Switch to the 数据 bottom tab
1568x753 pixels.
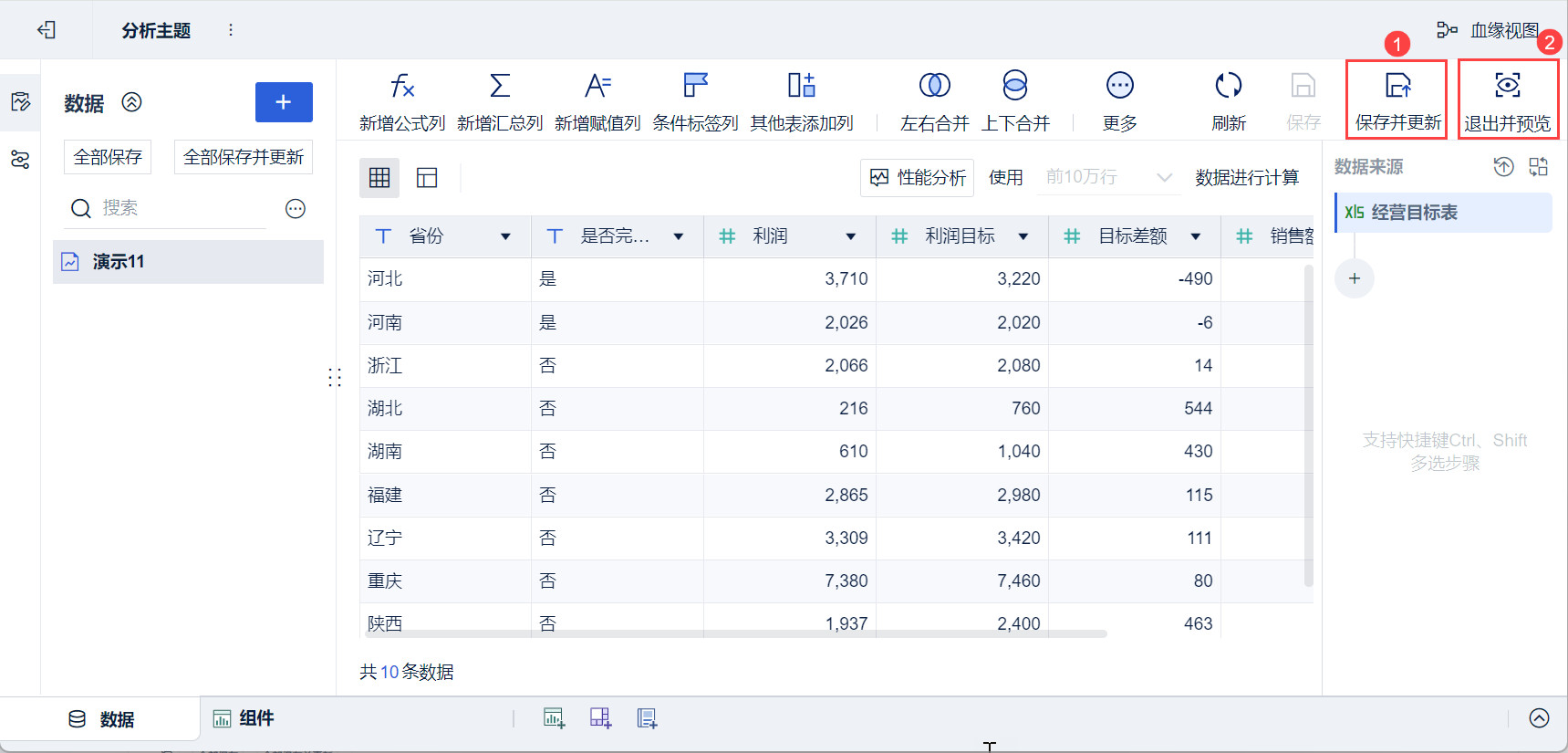click(x=101, y=719)
